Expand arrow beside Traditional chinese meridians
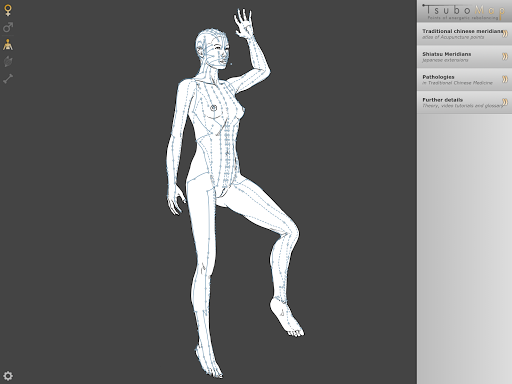The height and width of the screenshot is (384, 512). point(505,34)
